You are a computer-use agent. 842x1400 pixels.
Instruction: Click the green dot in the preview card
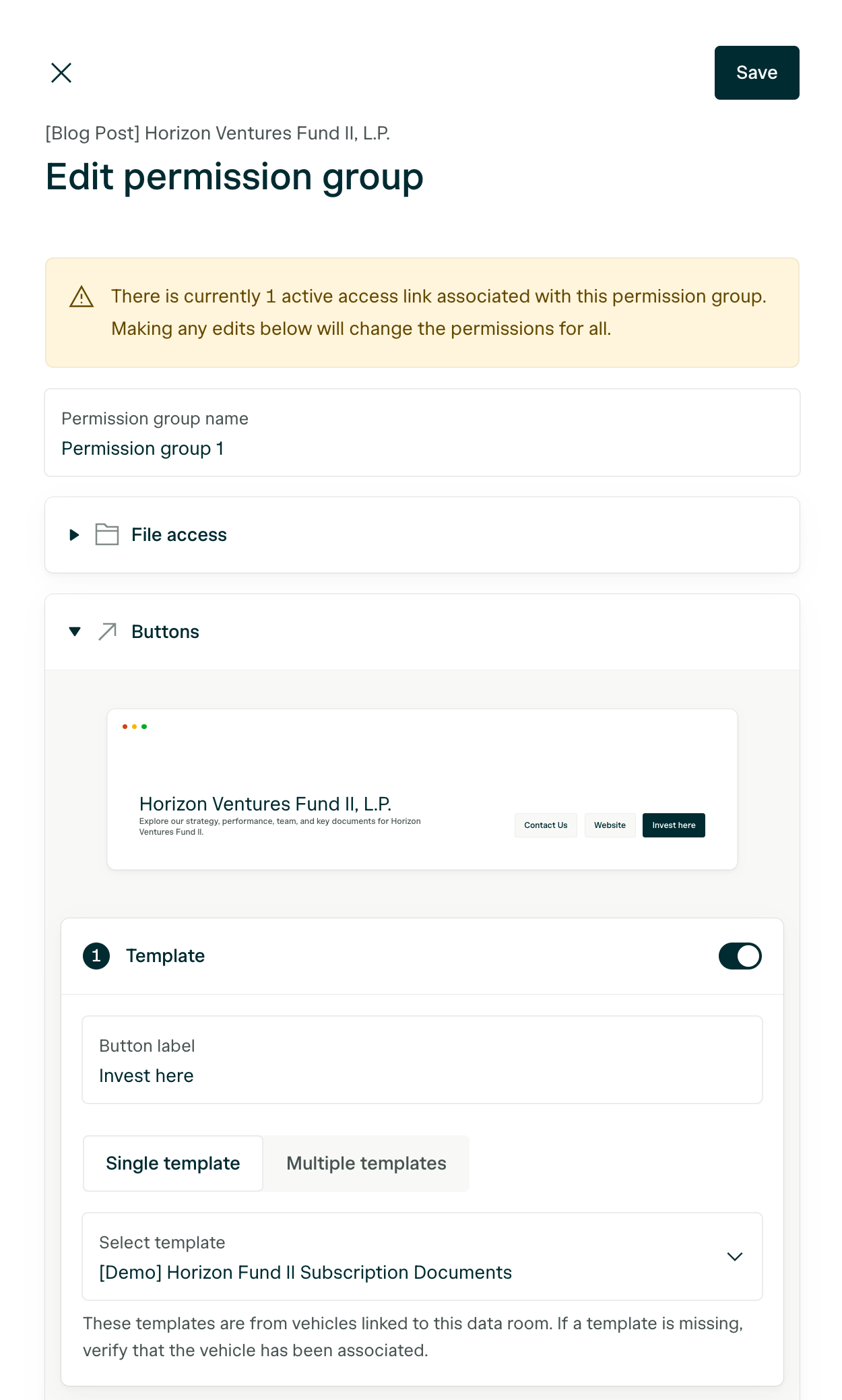coord(145,726)
